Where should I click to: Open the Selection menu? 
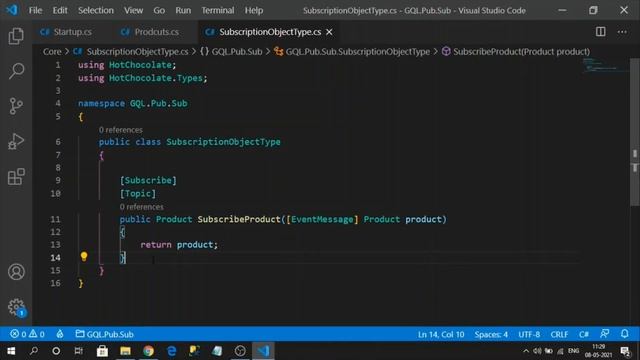click(96, 10)
